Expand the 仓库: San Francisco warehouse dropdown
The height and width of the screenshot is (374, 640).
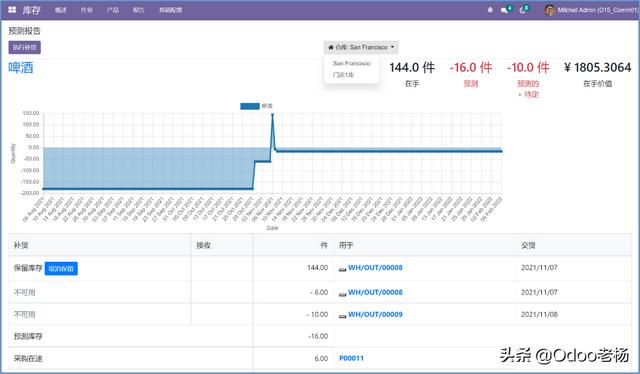pos(361,47)
